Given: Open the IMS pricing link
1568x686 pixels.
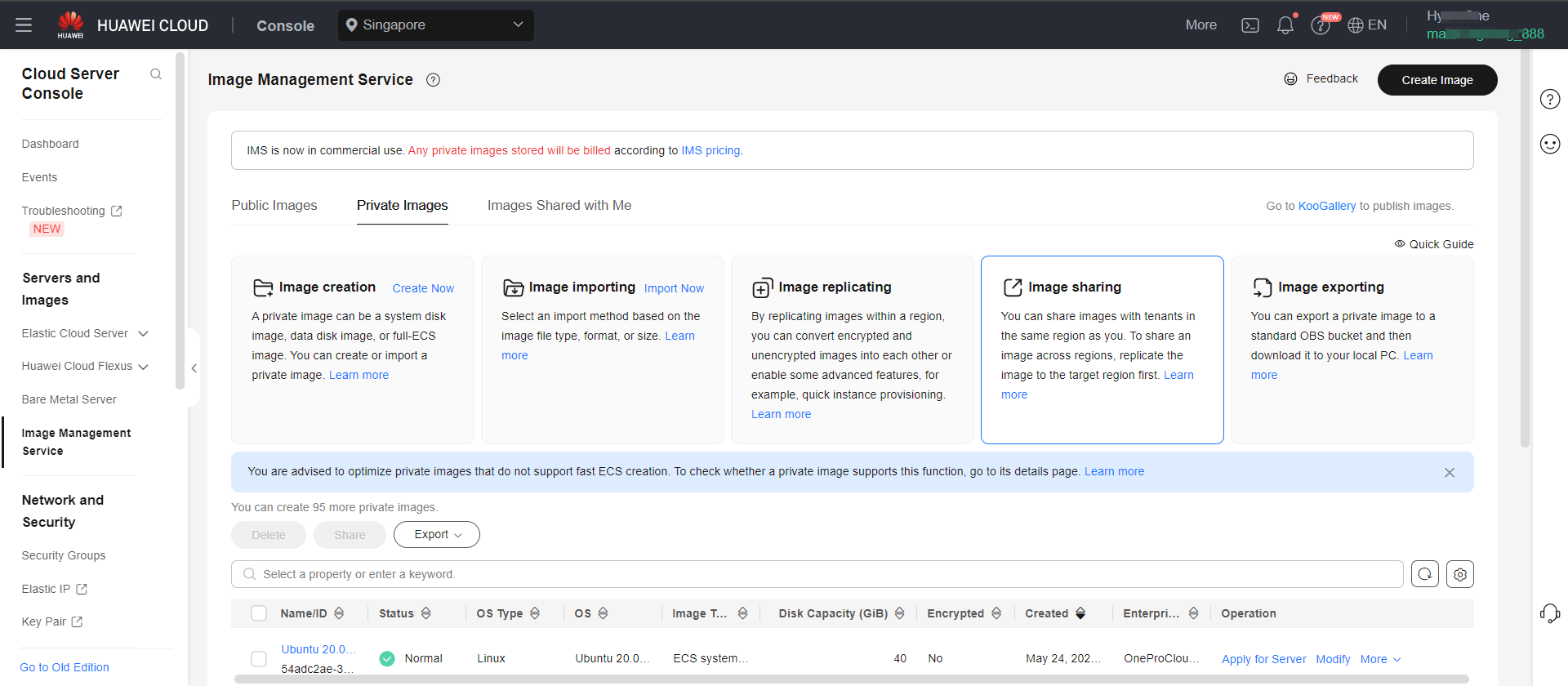Looking at the screenshot, I should click(710, 150).
